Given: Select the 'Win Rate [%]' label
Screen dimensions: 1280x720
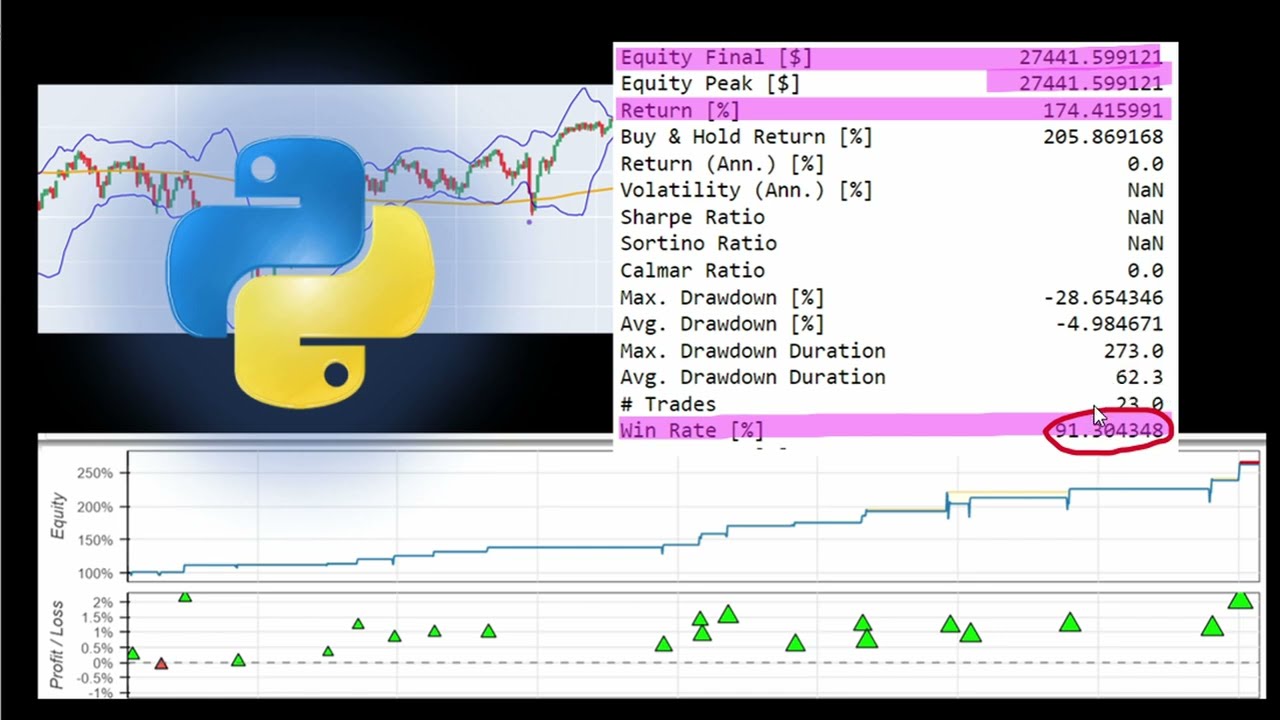Looking at the screenshot, I should (x=692, y=430).
